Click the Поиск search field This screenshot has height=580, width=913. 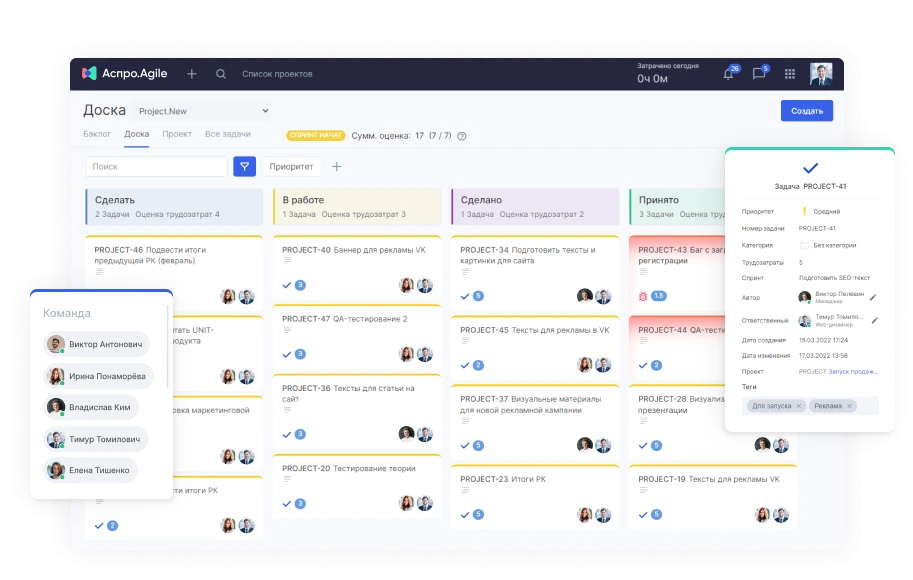156,167
